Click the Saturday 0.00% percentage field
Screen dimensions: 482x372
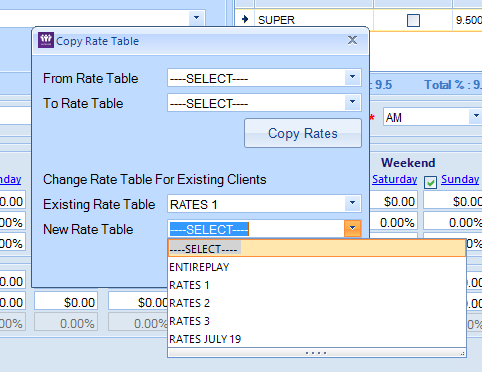[394, 222]
